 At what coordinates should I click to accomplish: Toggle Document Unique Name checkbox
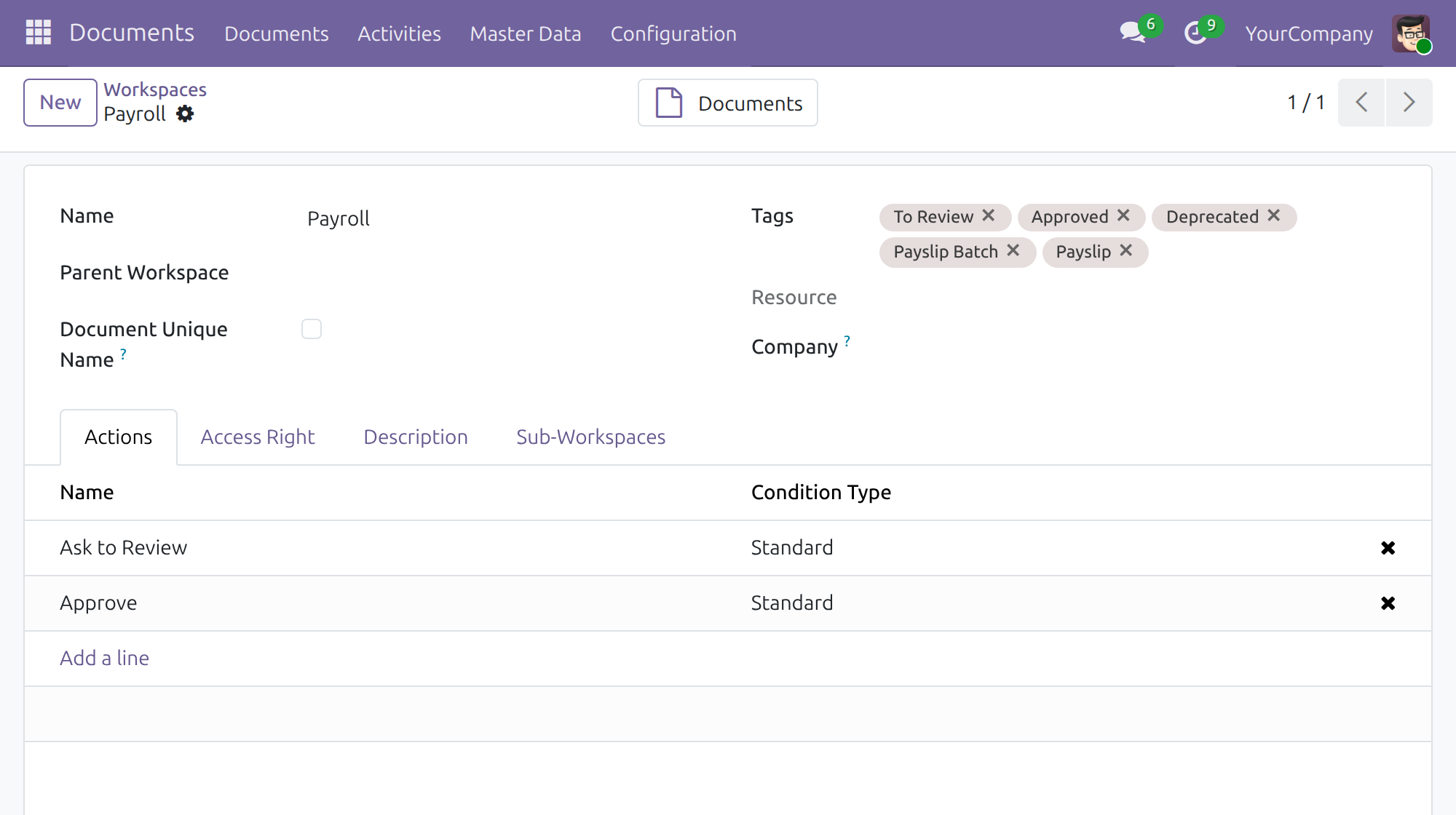312,329
